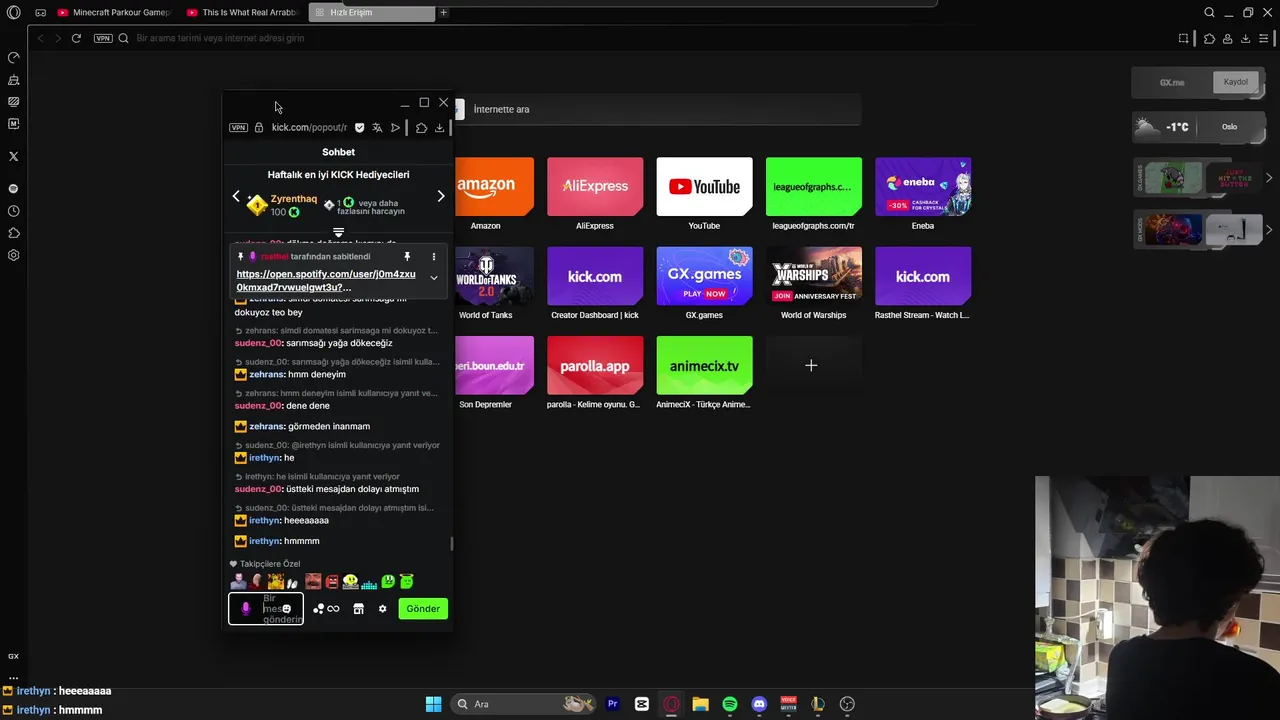This screenshot has width=1280, height=720.
Task: Select the Hızlı Erişim tab
Action: (372, 13)
